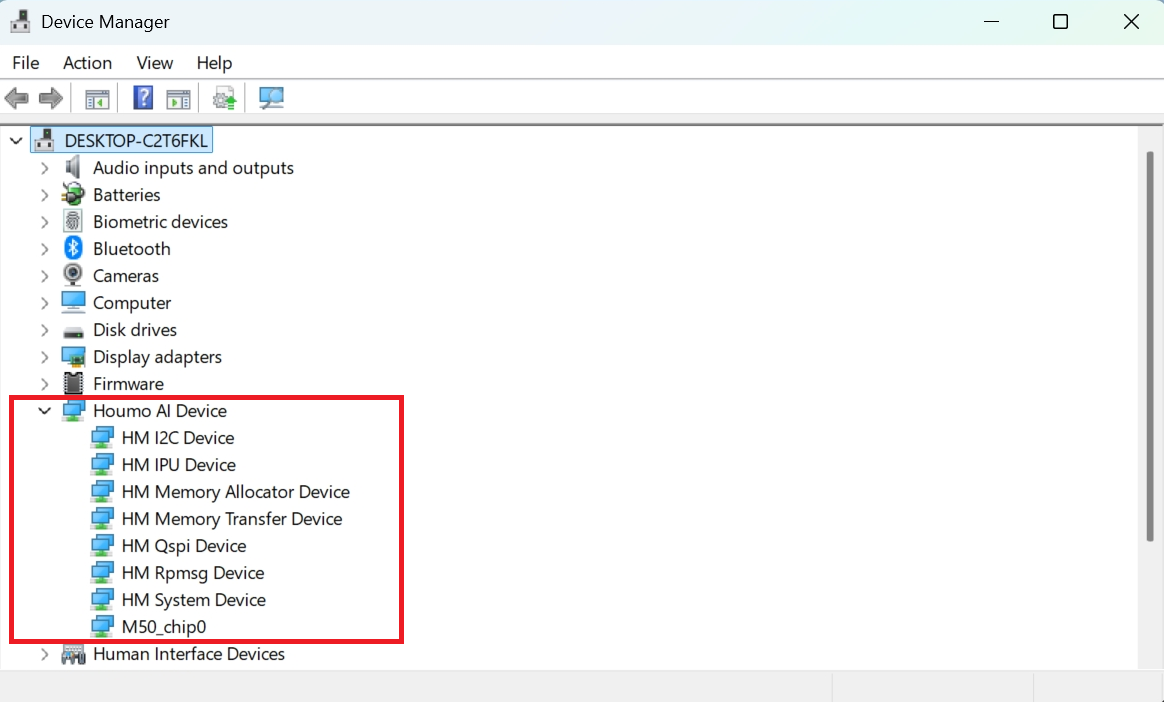Expand the Batteries category
The image size is (1164, 702).
pyautogui.click(x=45, y=195)
